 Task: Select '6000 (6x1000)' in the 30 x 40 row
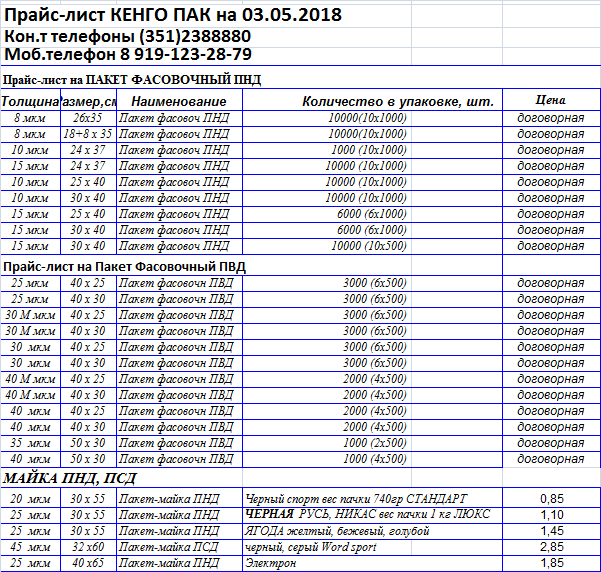coord(372,230)
